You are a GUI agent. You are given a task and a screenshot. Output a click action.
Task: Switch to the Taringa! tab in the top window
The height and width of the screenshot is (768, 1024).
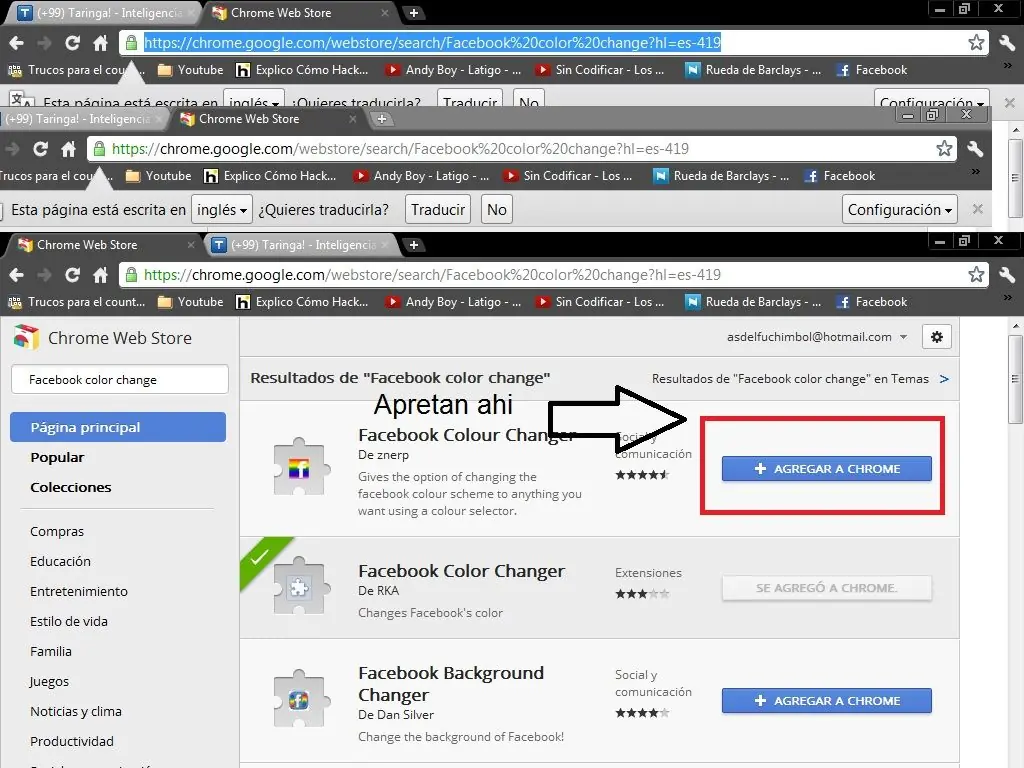[x=104, y=12]
